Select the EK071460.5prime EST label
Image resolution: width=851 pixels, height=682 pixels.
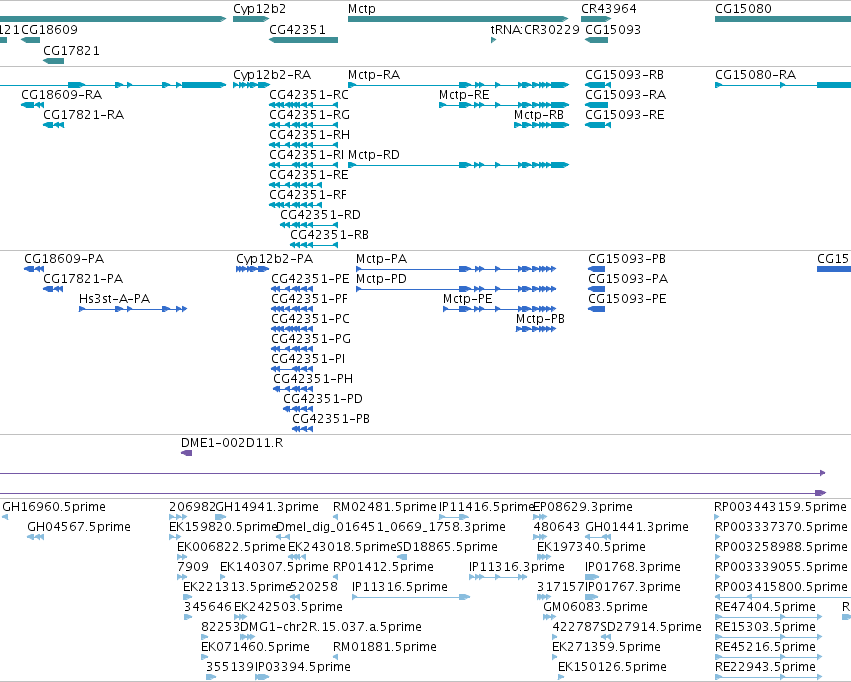(255, 647)
